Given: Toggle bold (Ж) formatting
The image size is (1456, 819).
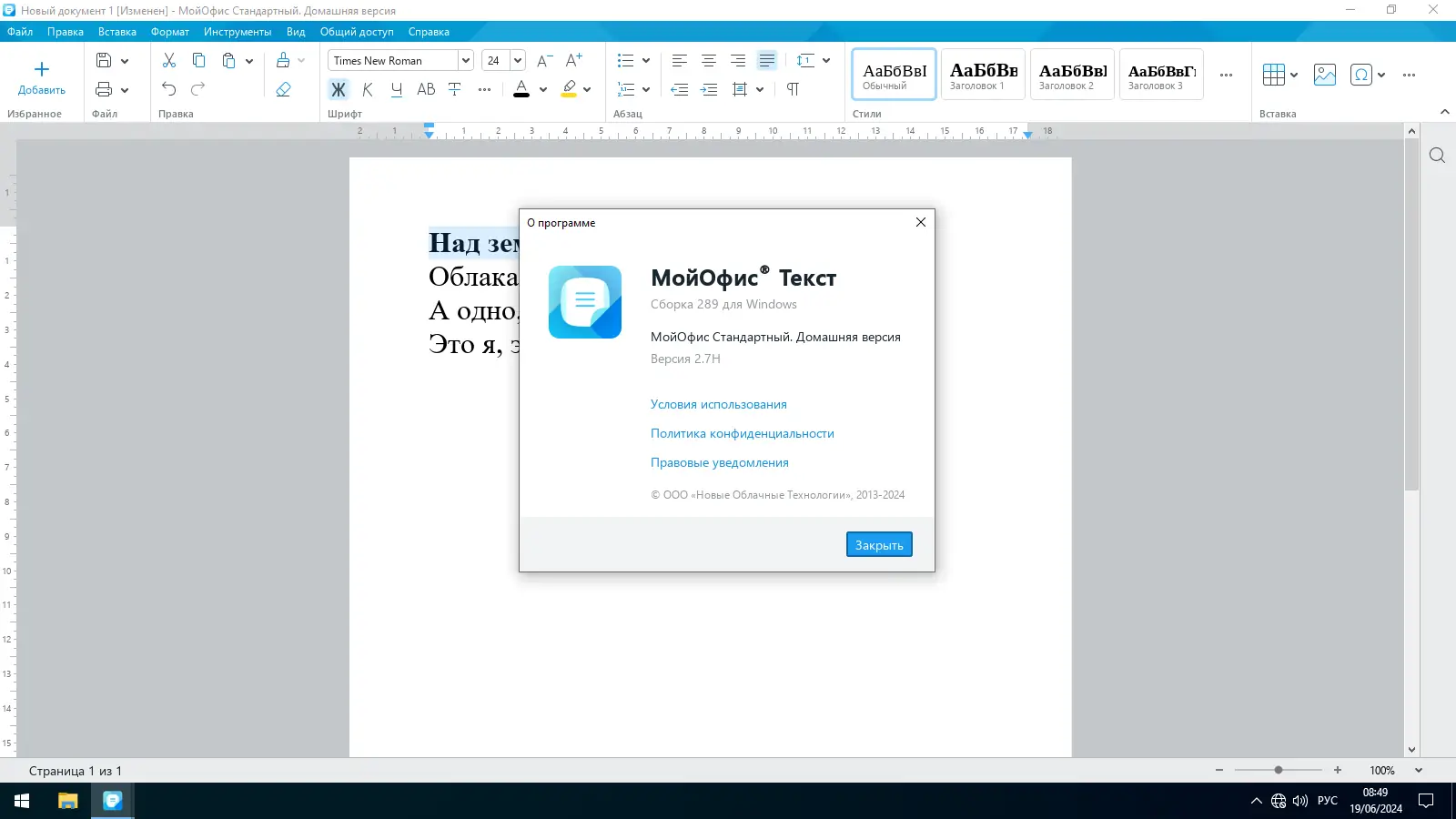Looking at the screenshot, I should pos(338,89).
